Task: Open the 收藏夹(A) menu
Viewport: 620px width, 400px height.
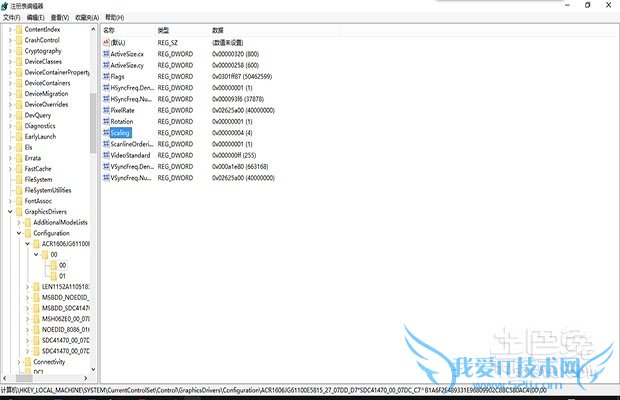Action: tap(87, 17)
